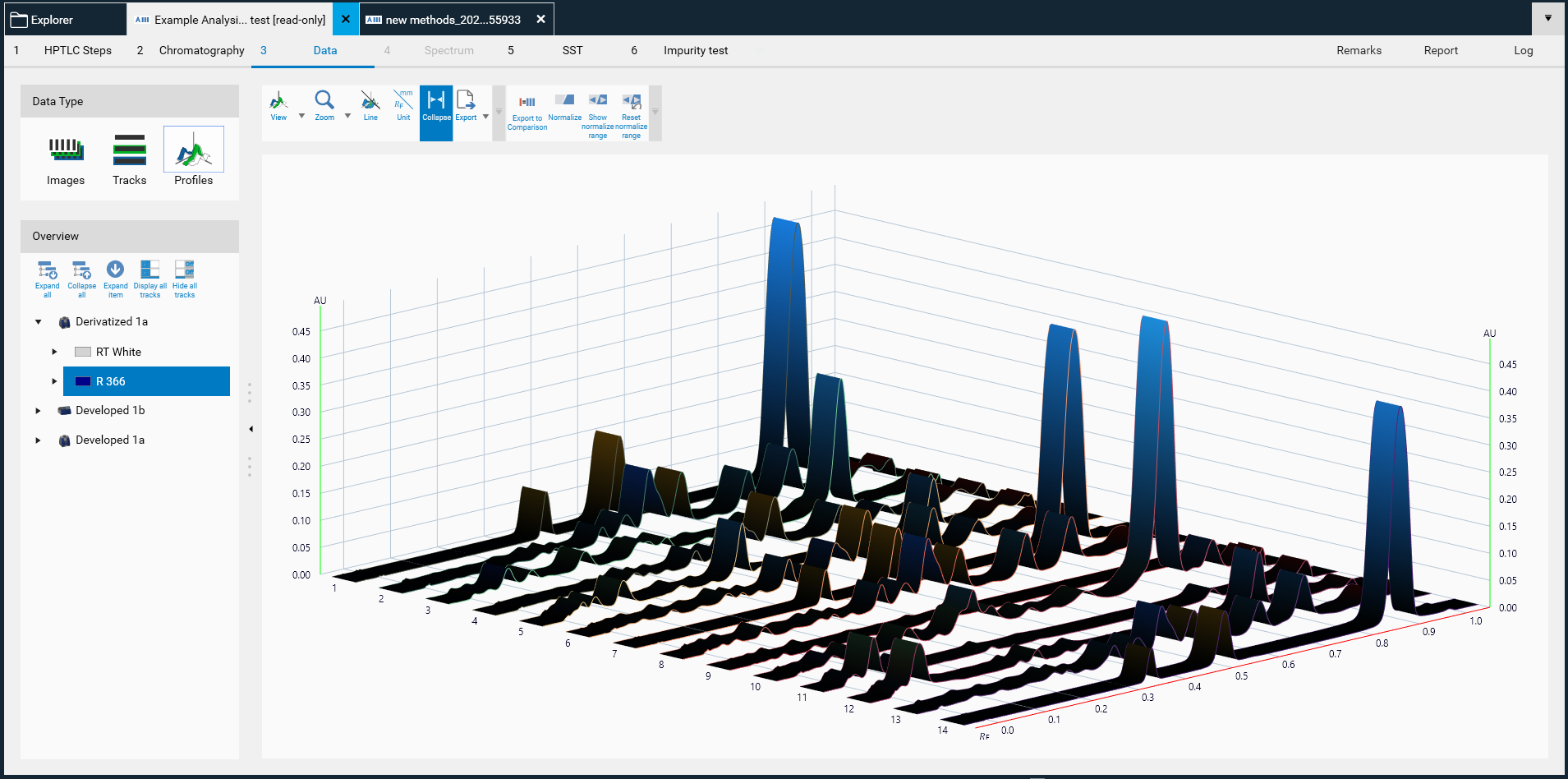Click the toolbar overflow arrow after Export

click(x=499, y=113)
